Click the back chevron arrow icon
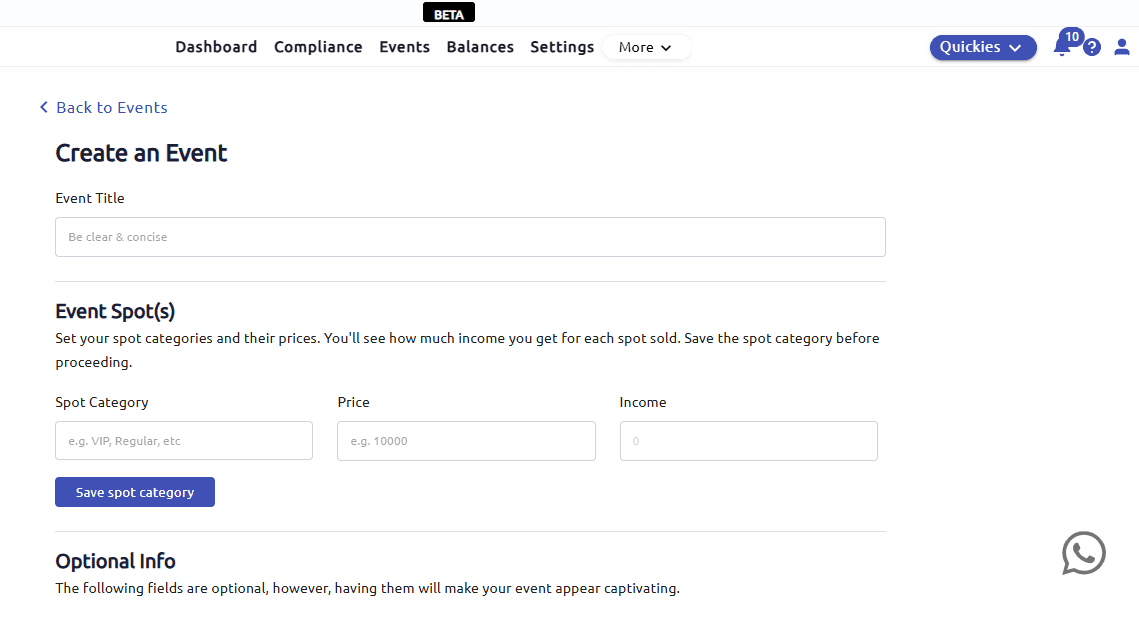Screen dimensions: 1139x627 [44, 107]
